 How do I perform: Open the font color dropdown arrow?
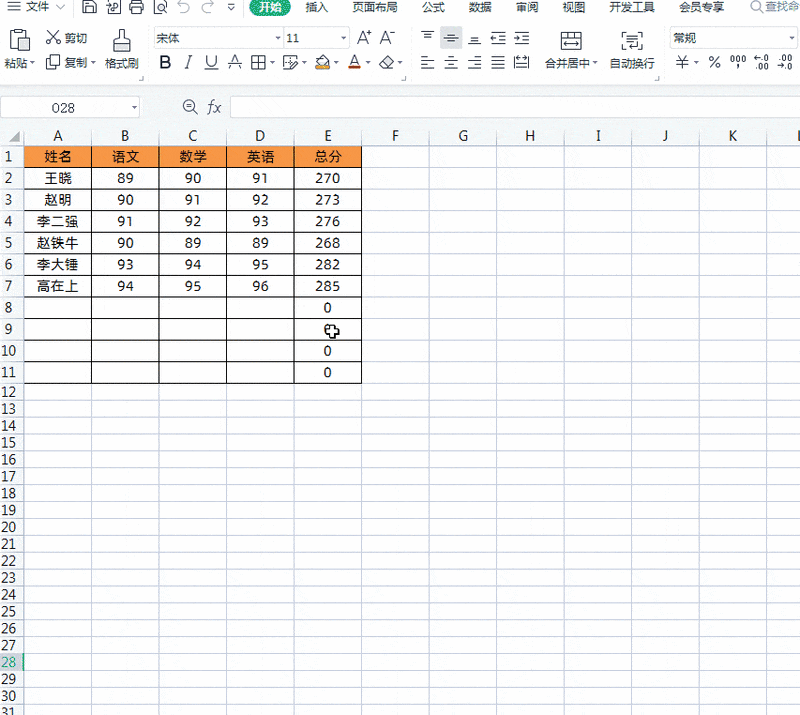point(368,63)
